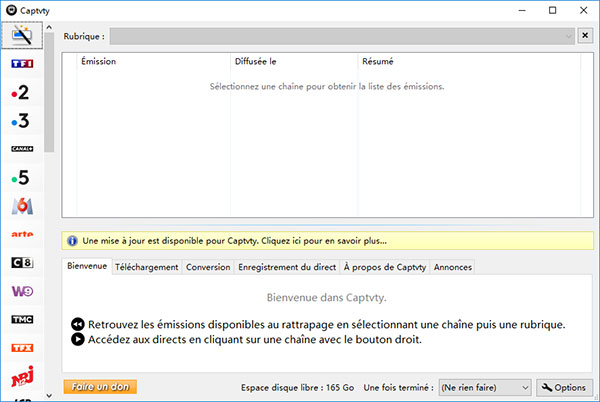Sort by the Résumé column header

pos(469,61)
